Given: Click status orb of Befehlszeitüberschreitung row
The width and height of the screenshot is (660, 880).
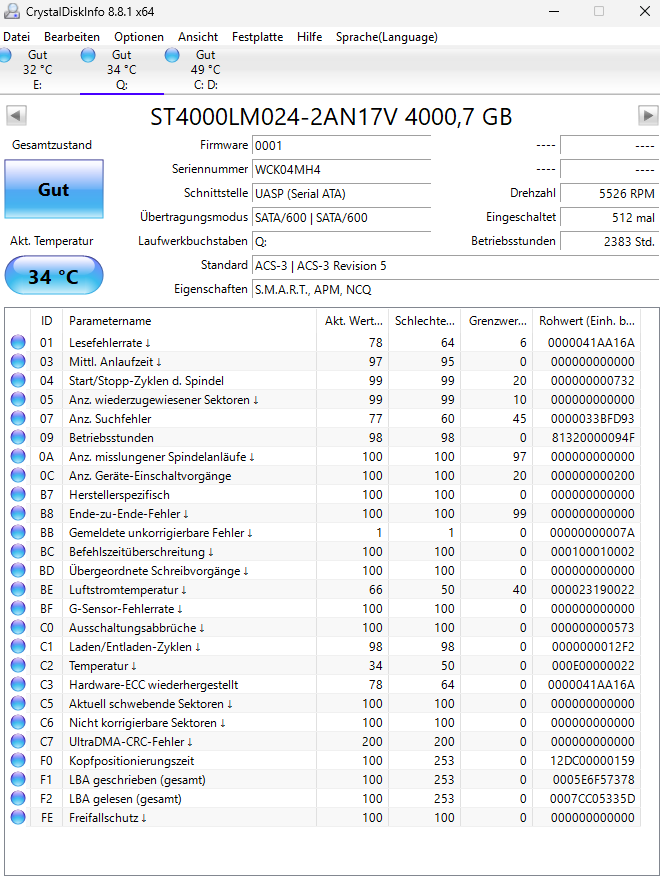Looking at the screenshot, I should point(19,552).
